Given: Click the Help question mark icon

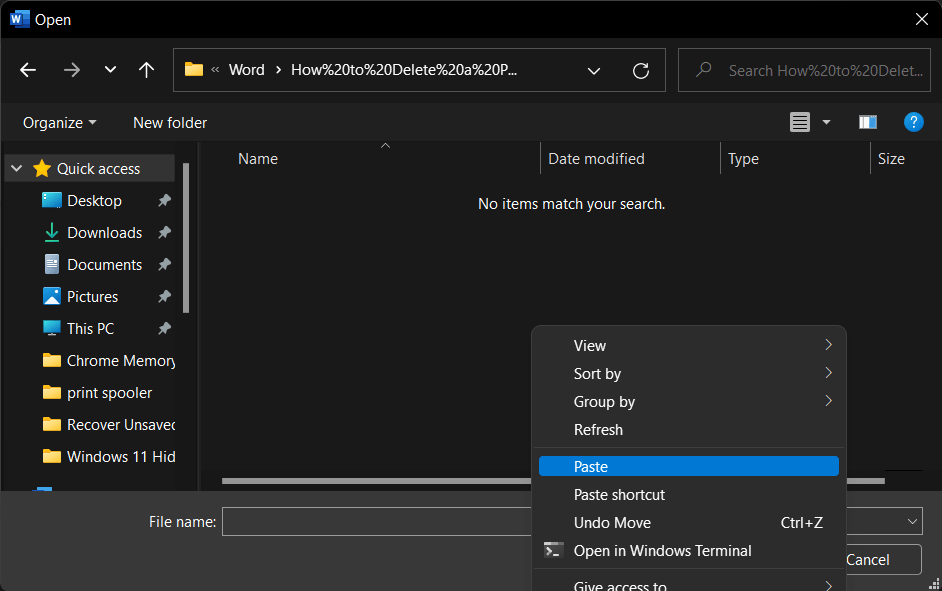Looking at the screenshot, I should coord(913,122).
